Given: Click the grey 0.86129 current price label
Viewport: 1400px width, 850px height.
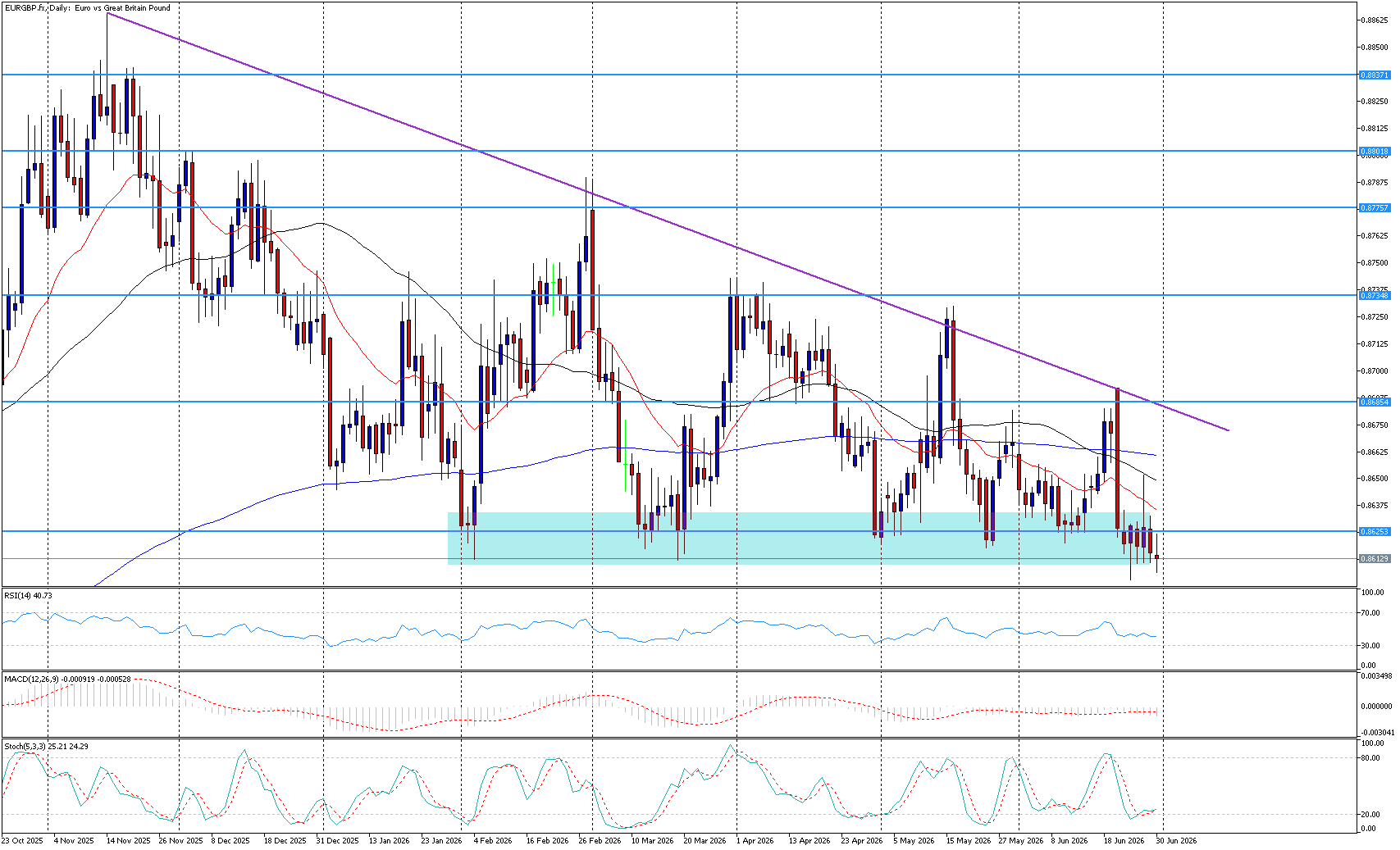Looking at the screenshot, I should (x=1375, y=558).
